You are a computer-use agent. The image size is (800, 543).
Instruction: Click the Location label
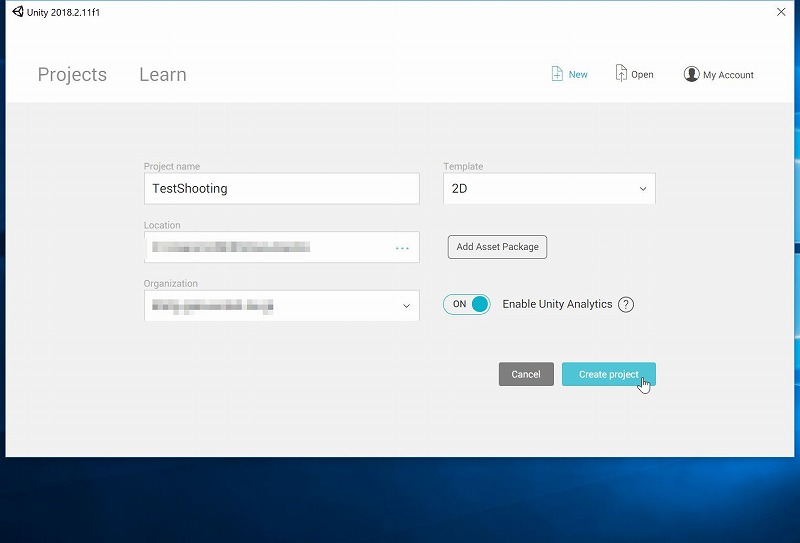tap(162, 225)
